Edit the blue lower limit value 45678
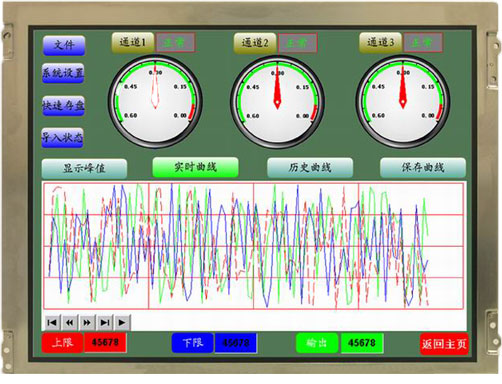This screenshot has width=502, height=384. pos(236,343)
